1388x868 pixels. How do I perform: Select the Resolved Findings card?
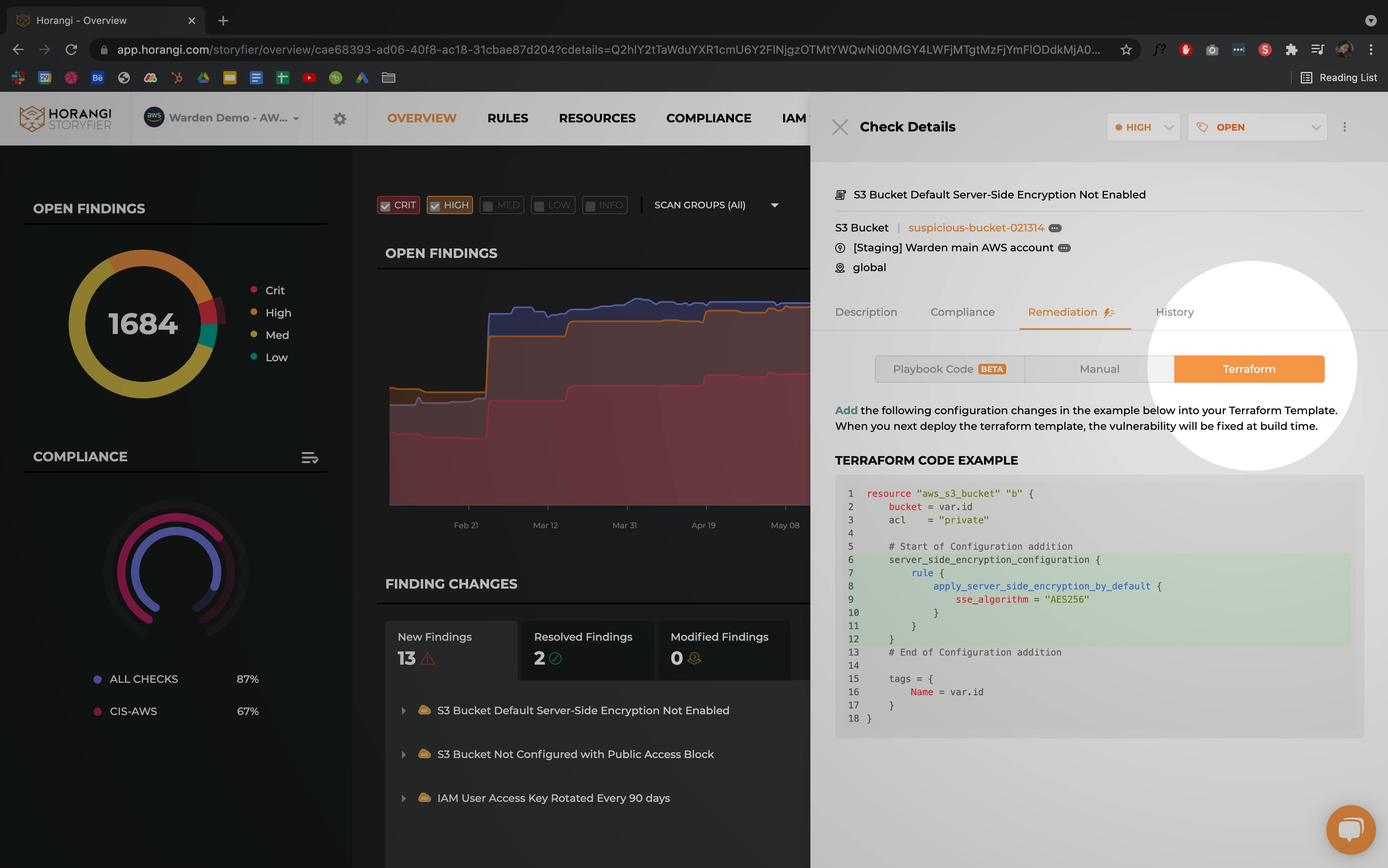587,651
